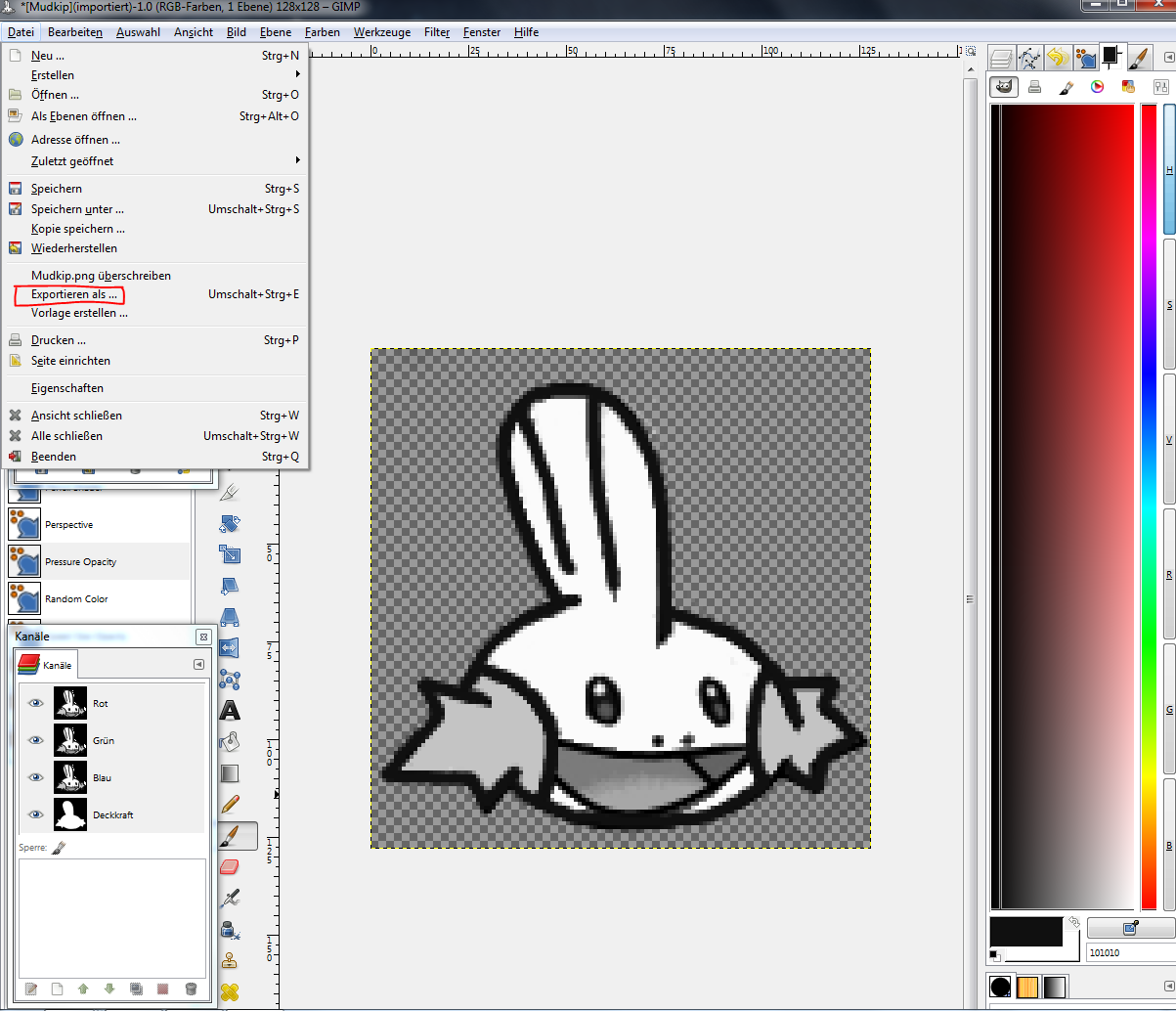This screenshot has height=1011, width=1176.
Task: Select the Airbrush tool
Action: click(x=230, y=898)
